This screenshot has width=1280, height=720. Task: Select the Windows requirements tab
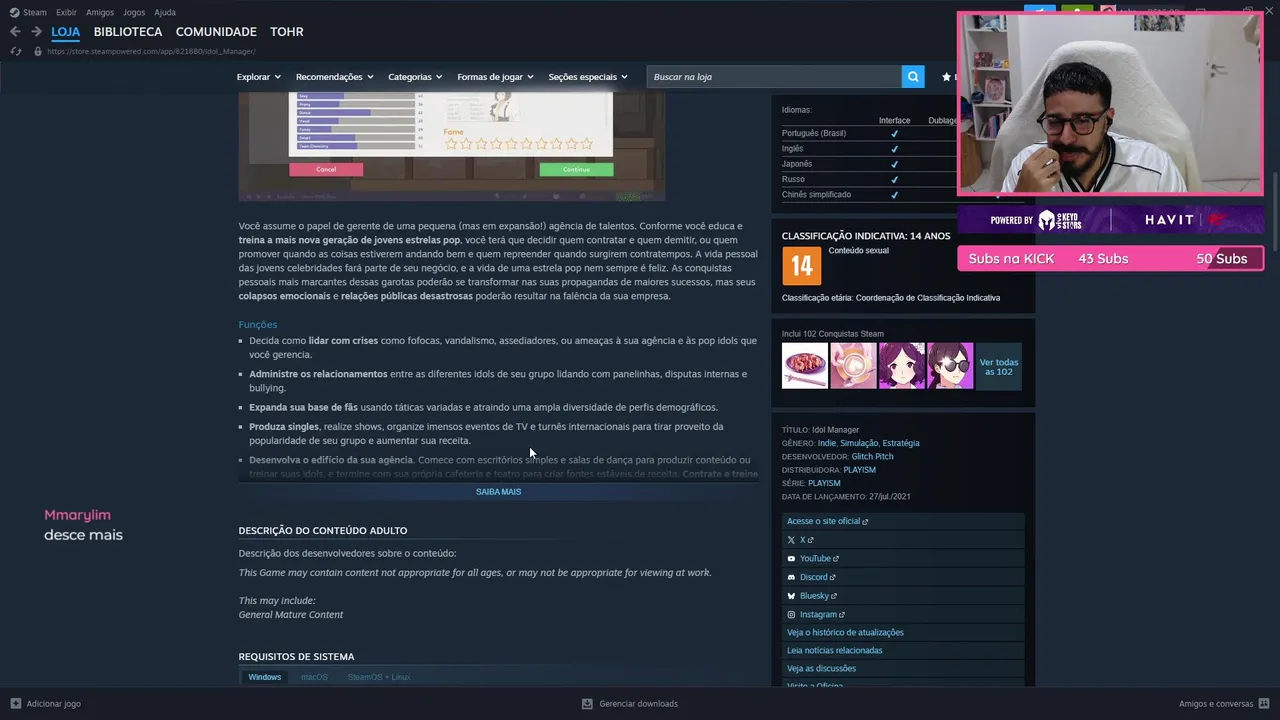coord(265,677)
